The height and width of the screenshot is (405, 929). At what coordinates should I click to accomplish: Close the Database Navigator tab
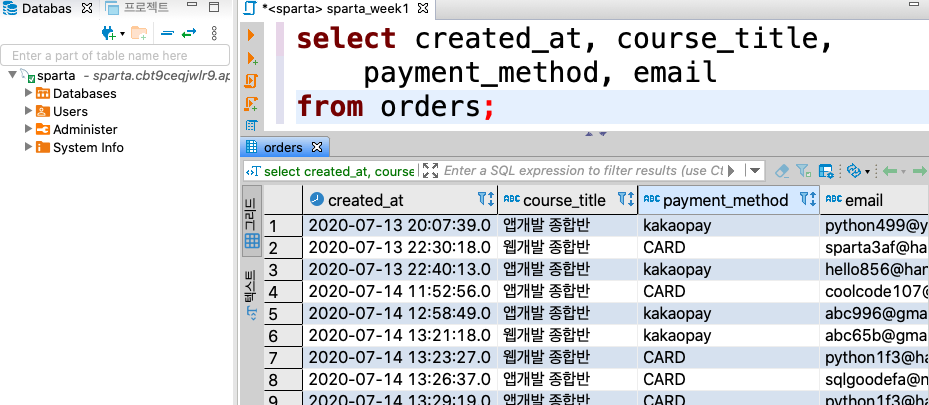(x=87, y=8)
